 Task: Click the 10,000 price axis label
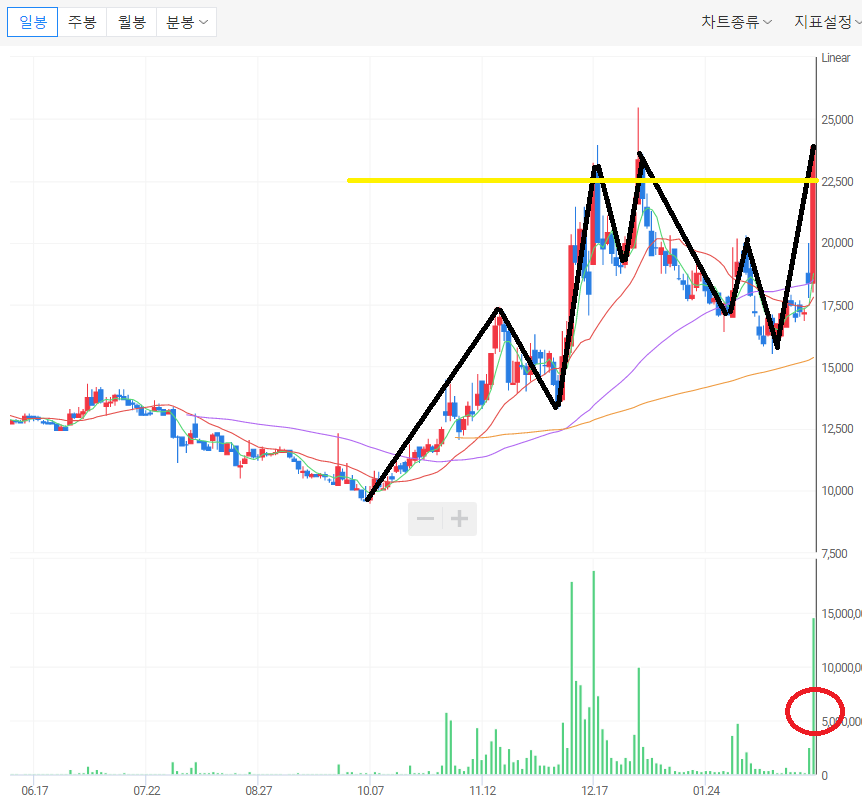tap(837, 491)
